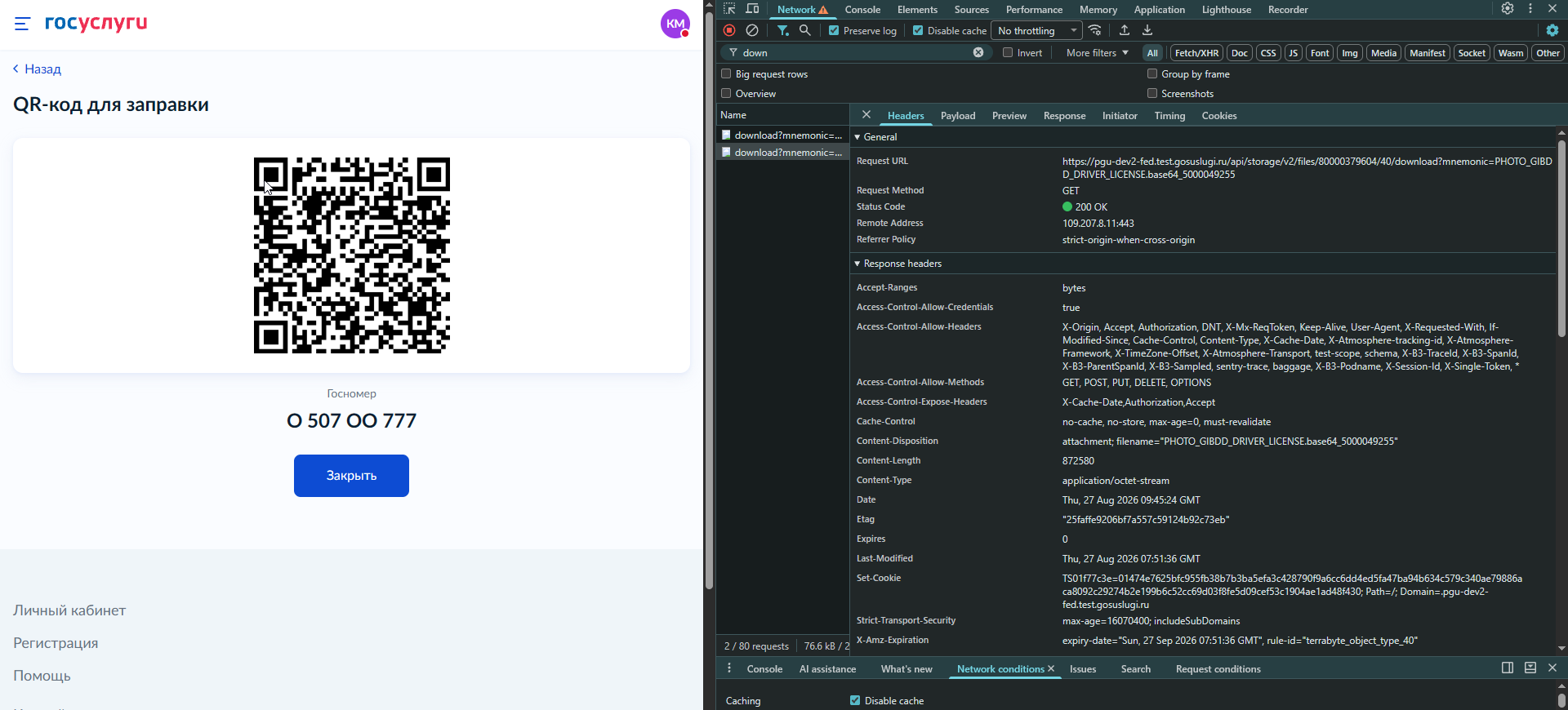Open the KM user avatar menu
The image size is (1568, 710).
pos(675,24)
